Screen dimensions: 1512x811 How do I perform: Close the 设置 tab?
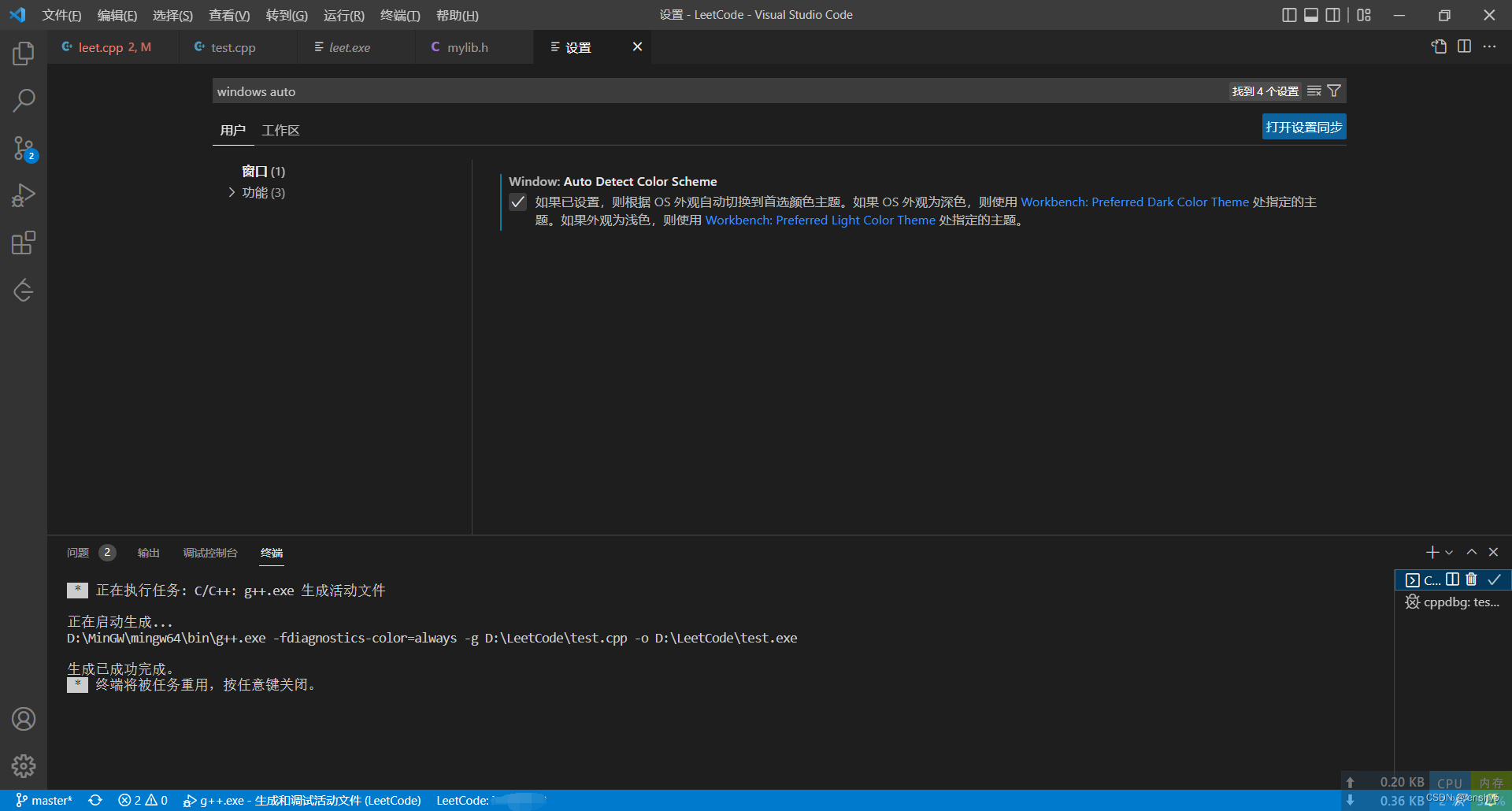[x=637, y=47]
